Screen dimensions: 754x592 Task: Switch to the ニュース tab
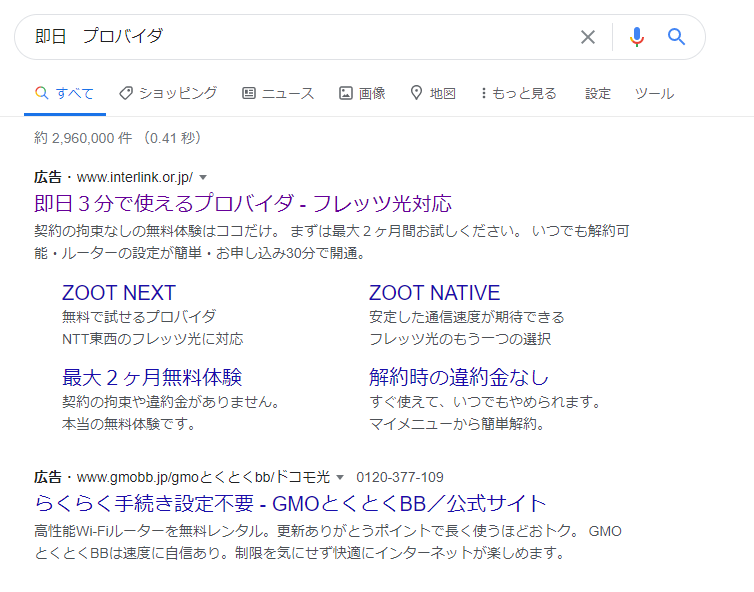[278, 93]
